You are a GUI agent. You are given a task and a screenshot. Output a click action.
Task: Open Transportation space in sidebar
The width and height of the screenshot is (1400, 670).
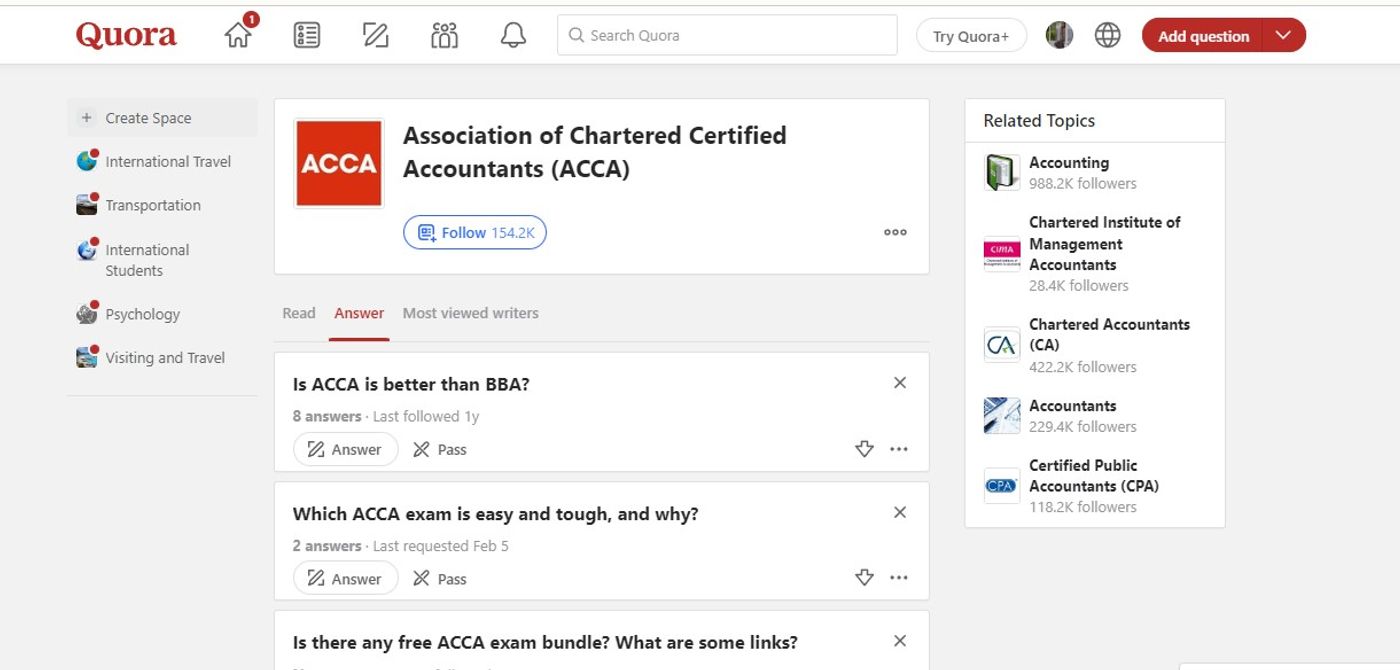tap(153, 205)
